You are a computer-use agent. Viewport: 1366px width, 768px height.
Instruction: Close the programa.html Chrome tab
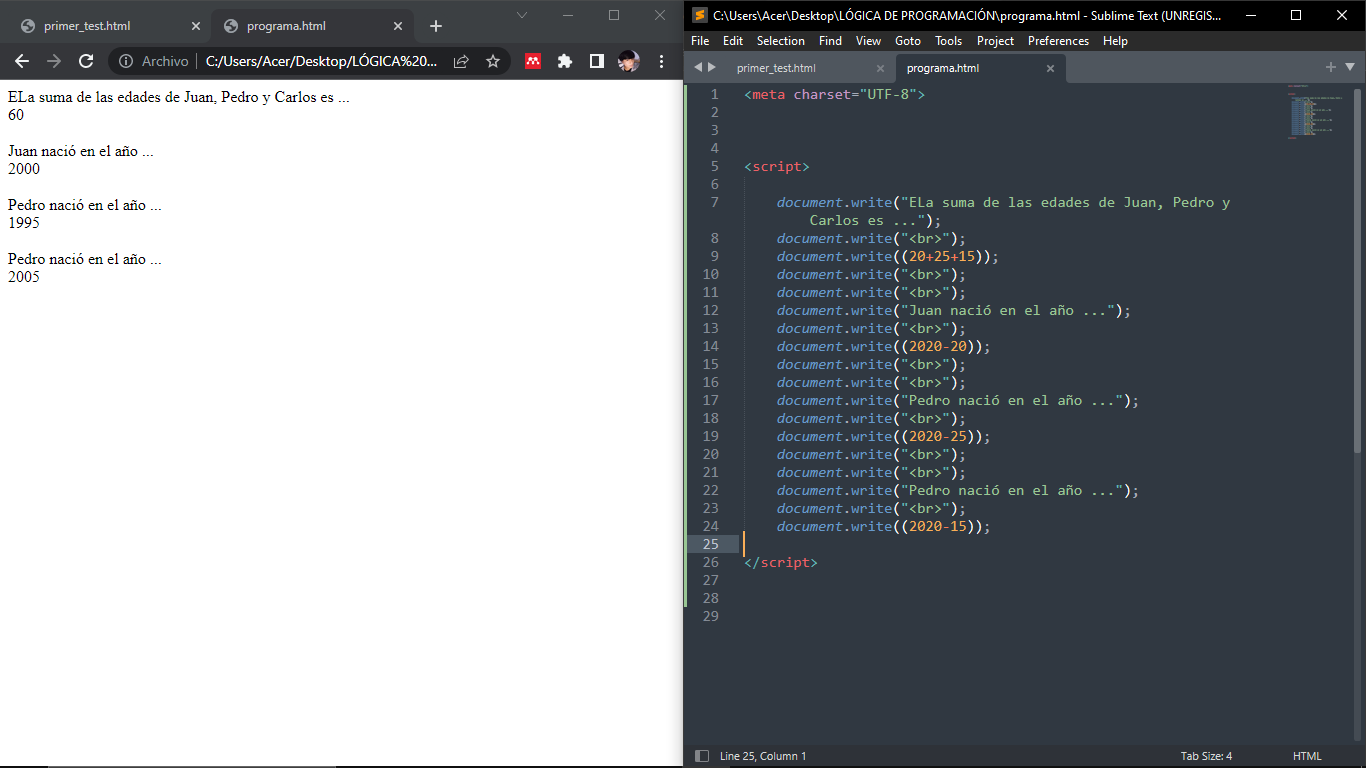click(x=398, y=26)
